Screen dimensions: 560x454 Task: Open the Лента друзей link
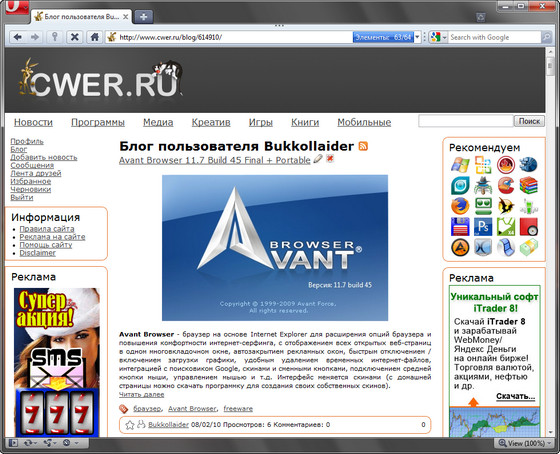[x=36, y=173]
